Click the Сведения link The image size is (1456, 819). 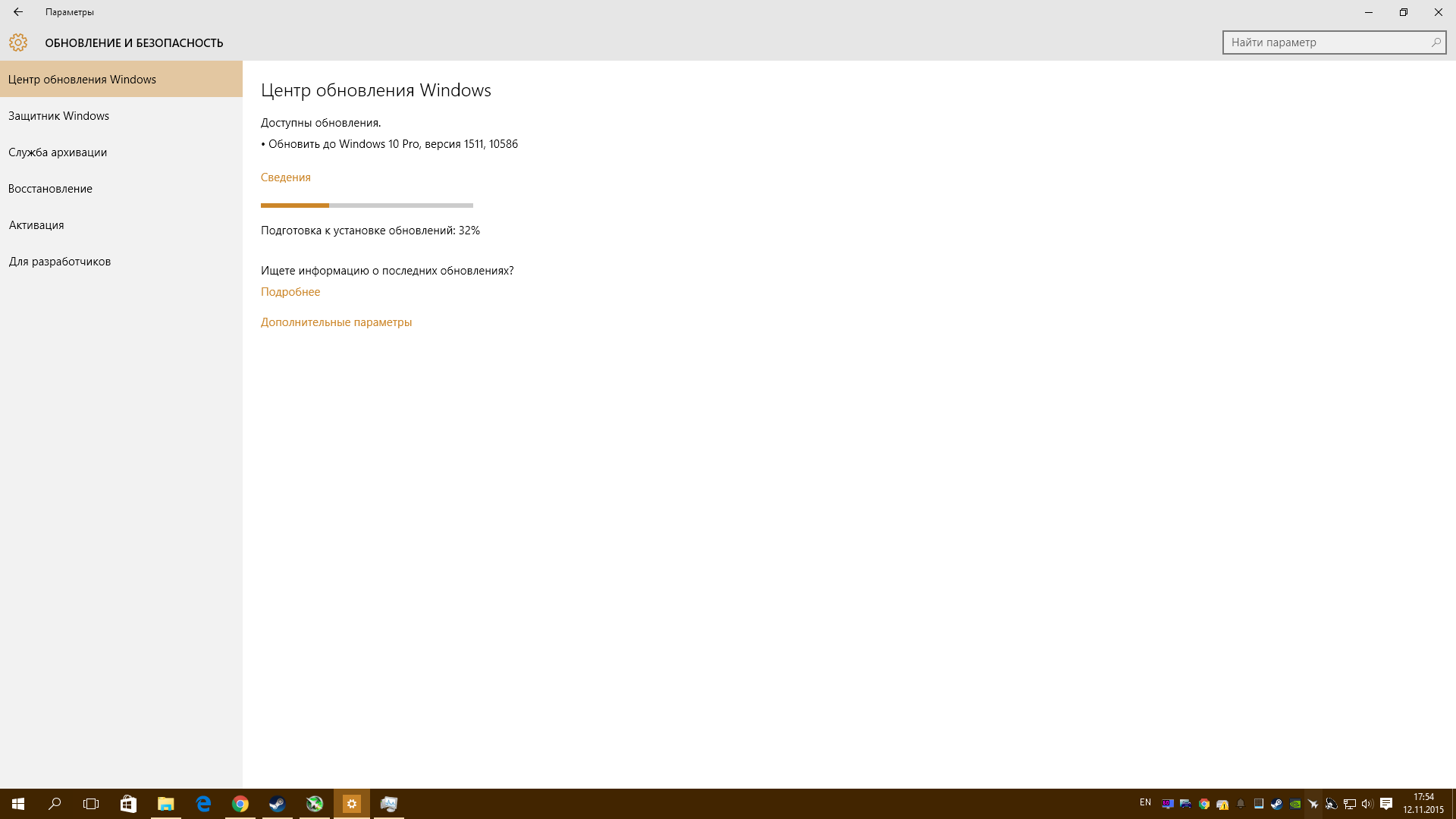286,177
